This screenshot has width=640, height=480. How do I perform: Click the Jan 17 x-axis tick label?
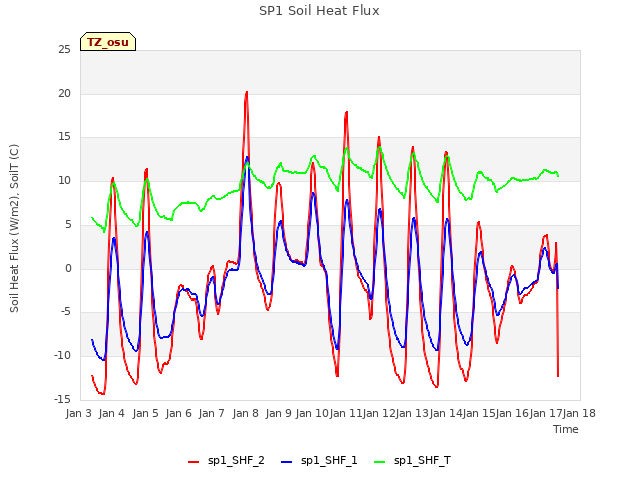546,413
